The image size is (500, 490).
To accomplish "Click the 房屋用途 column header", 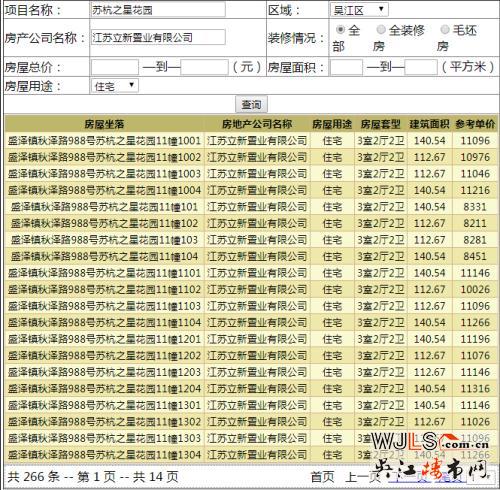I will tap(332, 124).
